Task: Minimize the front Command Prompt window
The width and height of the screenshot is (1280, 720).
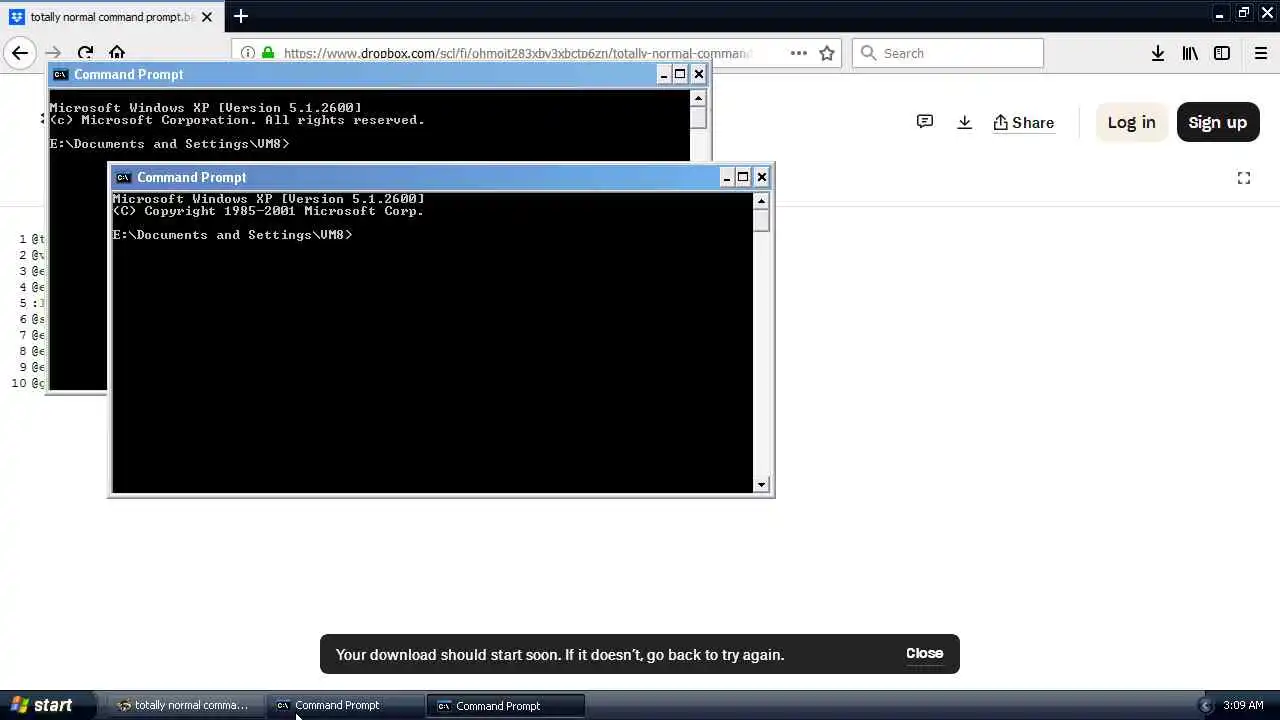Action: click(726, 177)
